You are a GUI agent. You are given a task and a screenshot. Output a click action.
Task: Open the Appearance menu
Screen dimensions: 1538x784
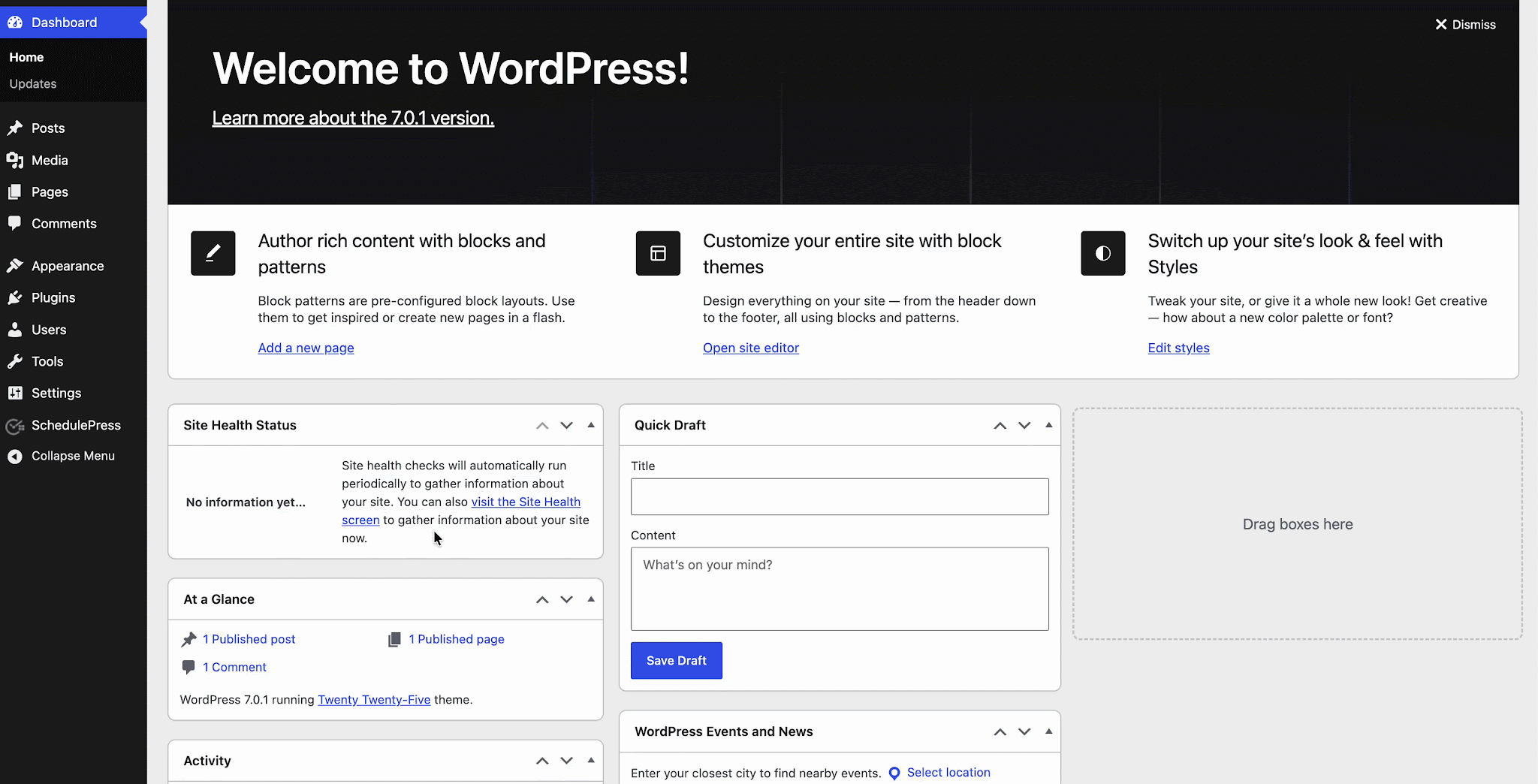74,266
